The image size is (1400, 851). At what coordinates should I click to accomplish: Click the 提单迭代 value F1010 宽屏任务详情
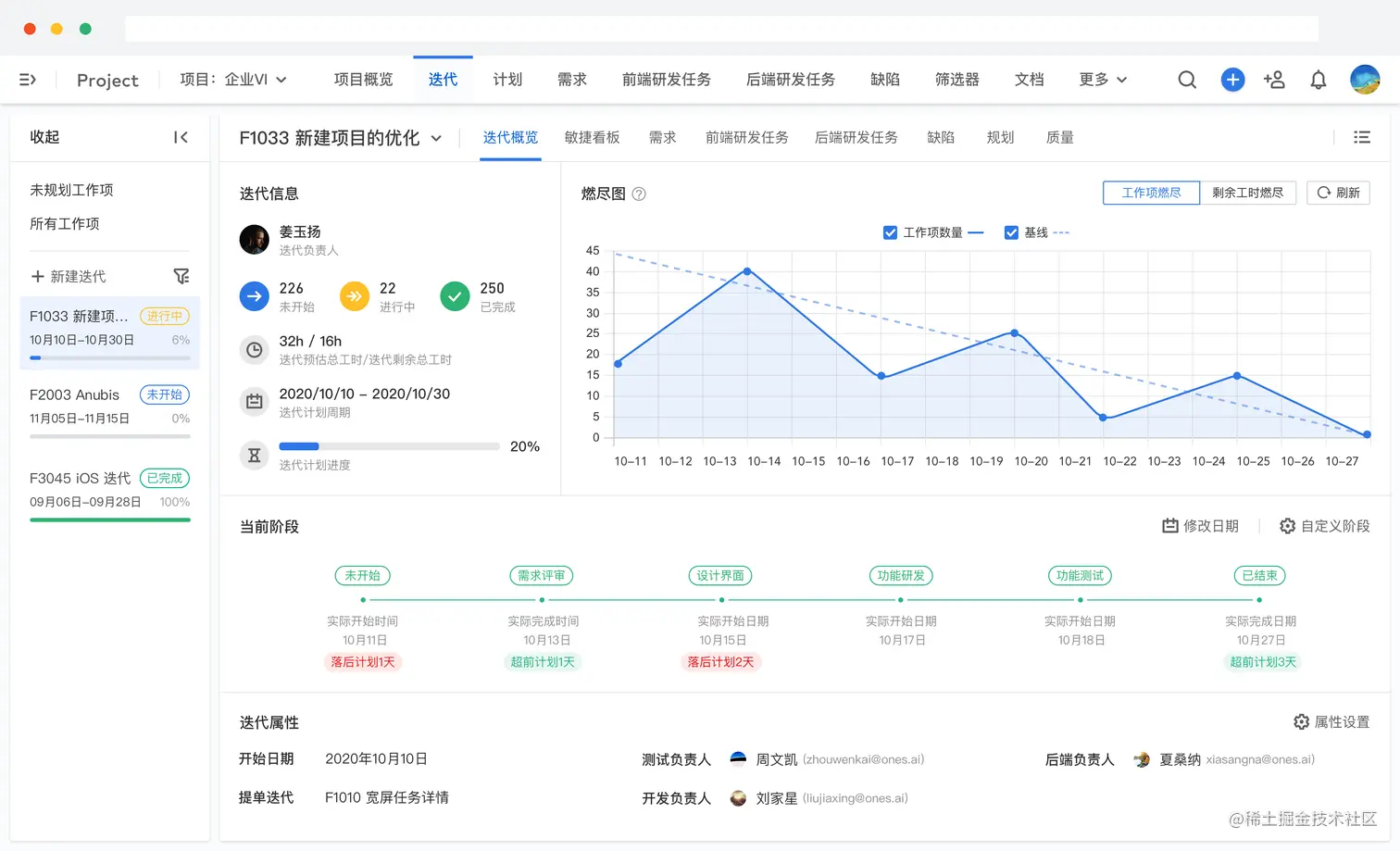pos(387,797)
